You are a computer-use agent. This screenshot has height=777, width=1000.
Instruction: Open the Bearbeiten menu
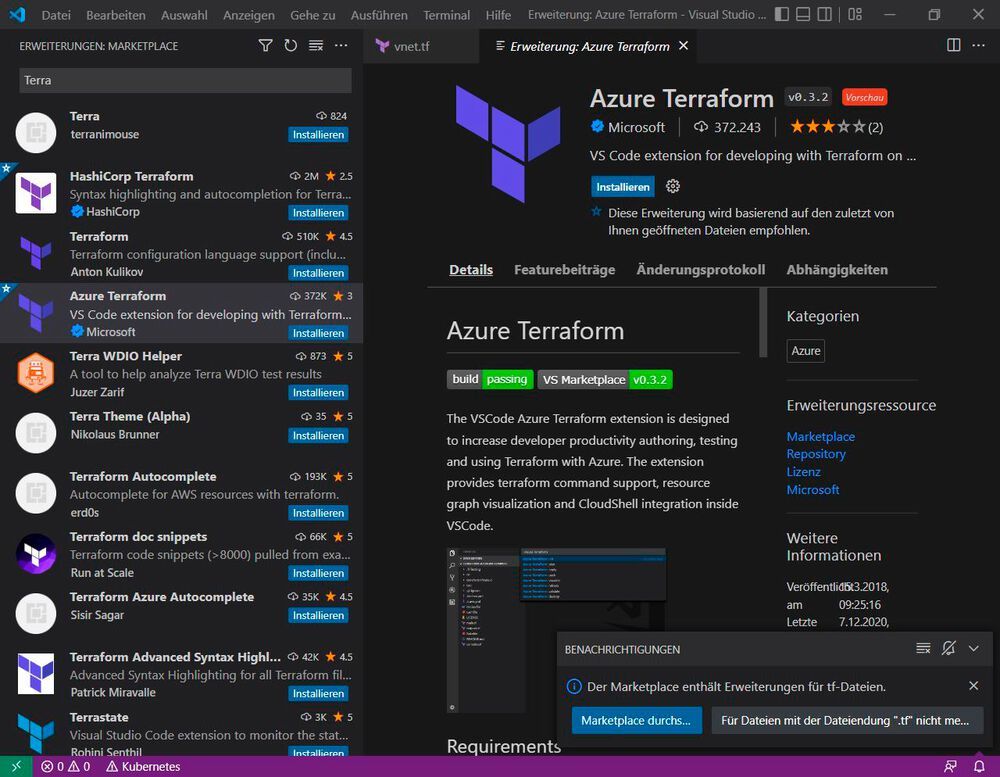tap(116, 15)
